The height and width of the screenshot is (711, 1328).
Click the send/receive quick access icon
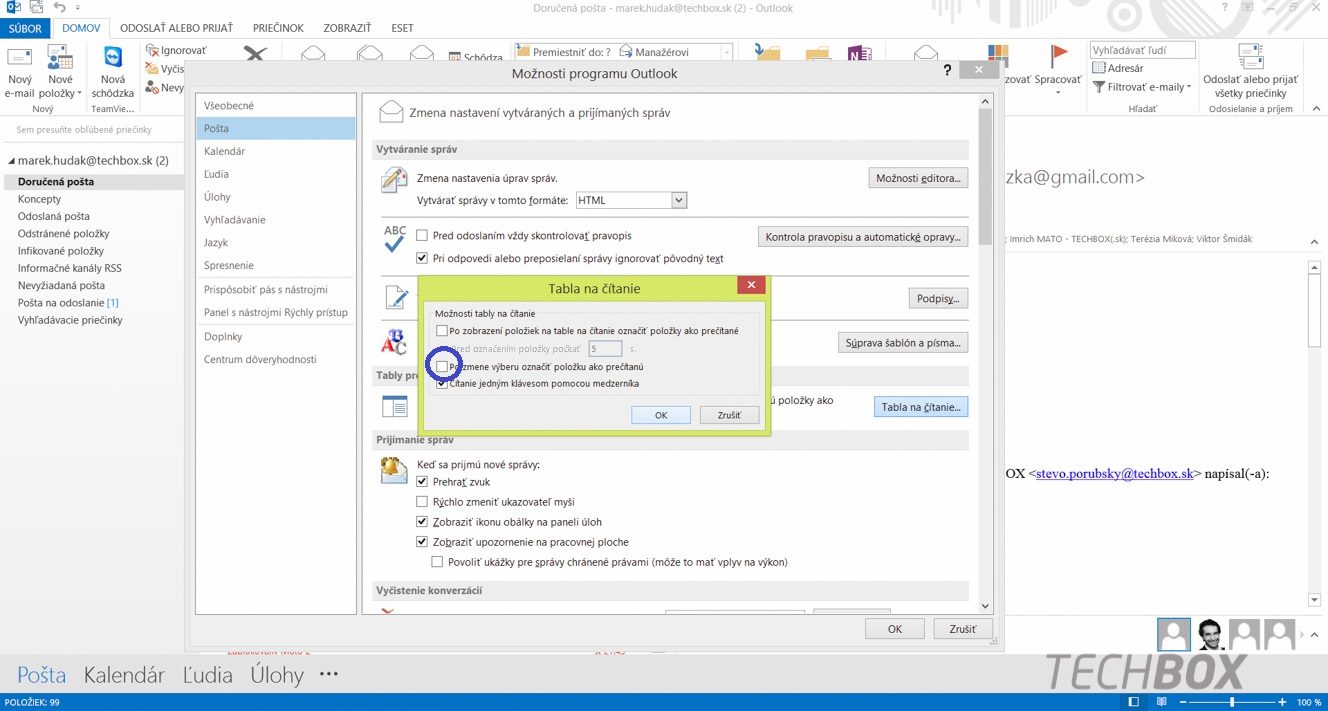pos(36,8)
